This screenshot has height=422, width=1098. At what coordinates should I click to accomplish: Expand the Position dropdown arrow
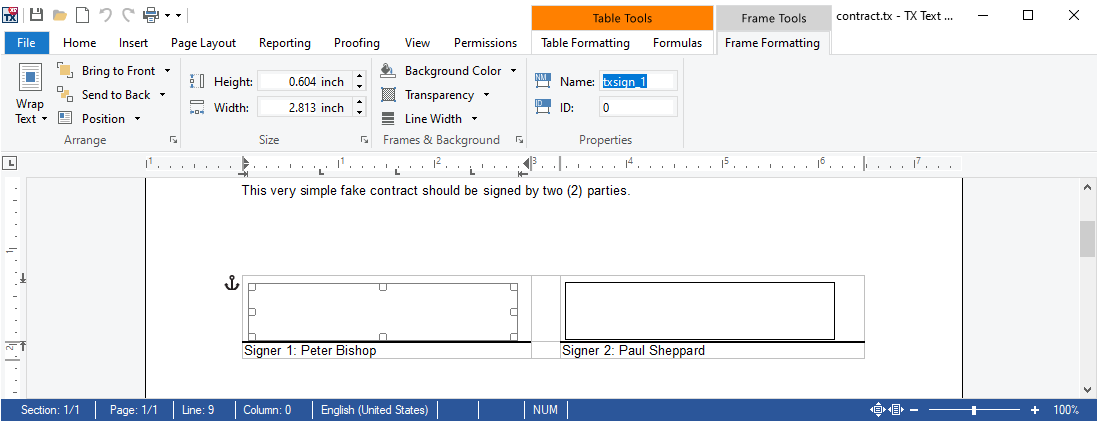point(137,118)
